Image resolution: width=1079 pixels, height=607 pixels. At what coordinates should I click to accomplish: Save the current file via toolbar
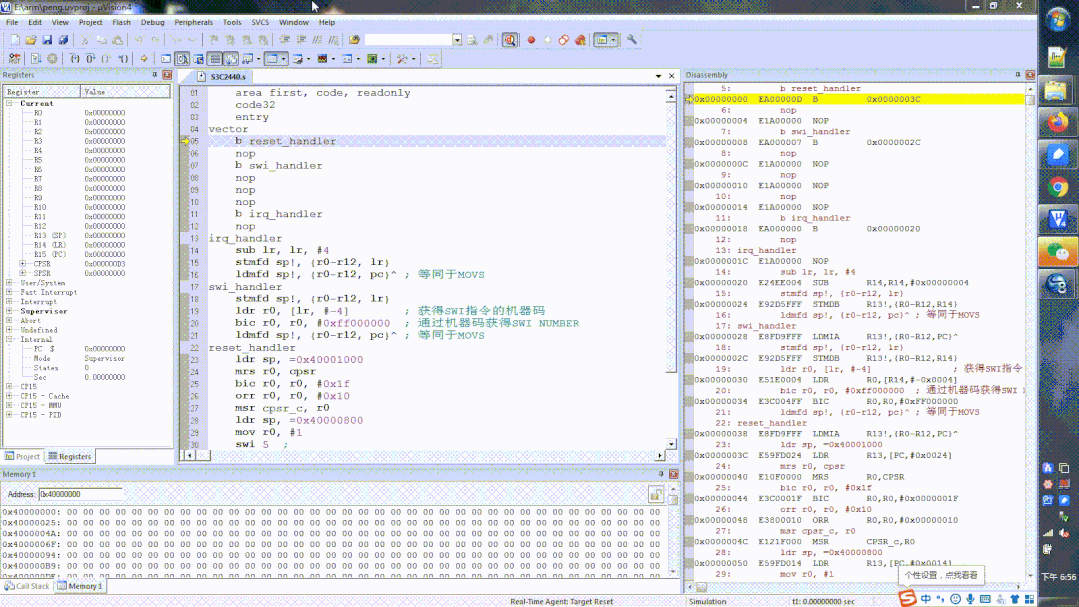pos(47,40)
